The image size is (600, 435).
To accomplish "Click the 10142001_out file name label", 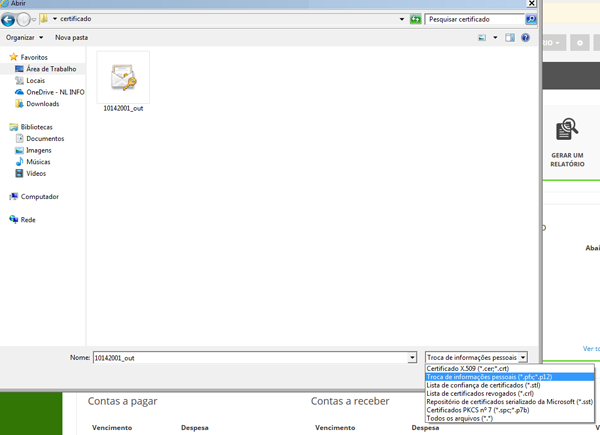I will [123, 108].
